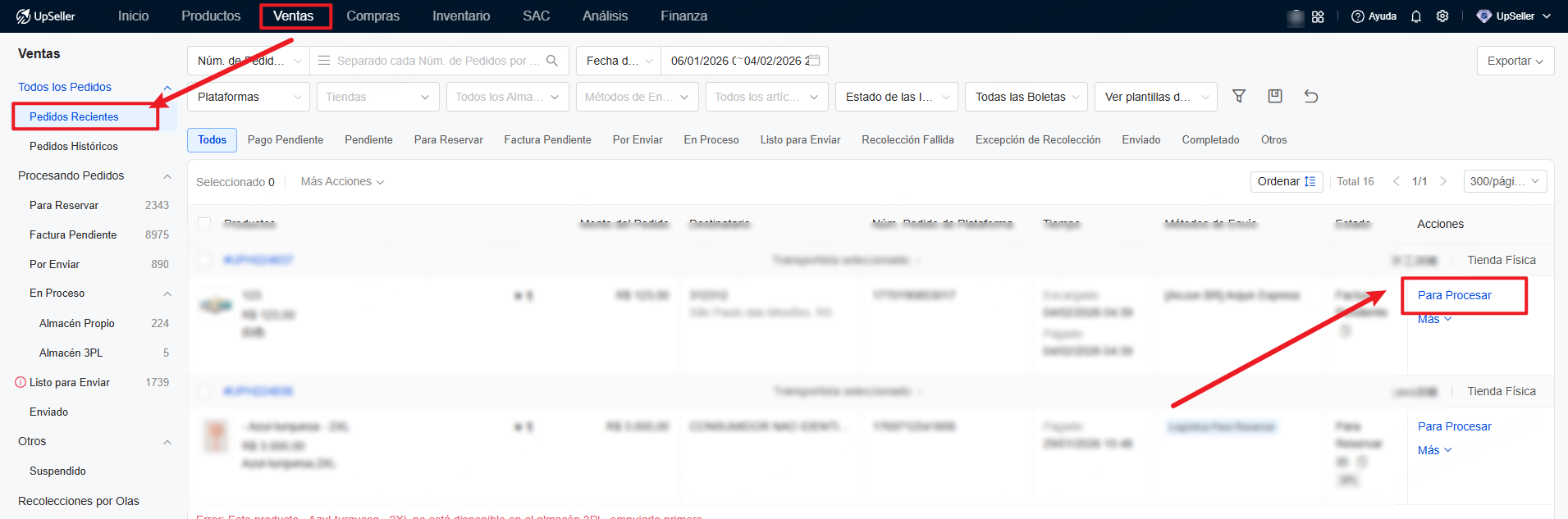
Task: Check the second order row checkbox
Action: (204, 391)
